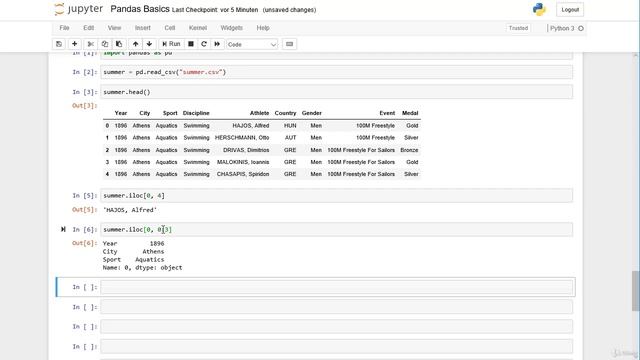Click the cell 'HAJOS, Alfred' in table
The height and width of the screenshot is (360, 640).
251,126
